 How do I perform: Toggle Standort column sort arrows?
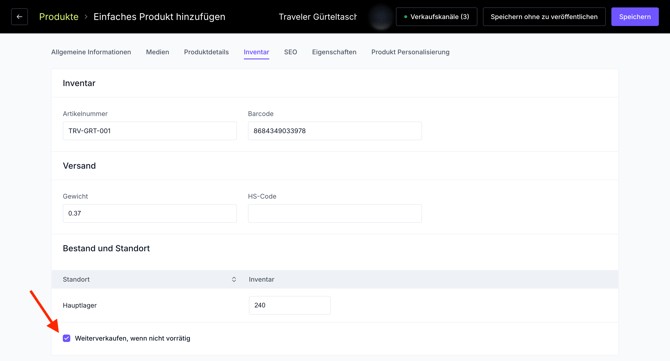(x=234, y=279)
